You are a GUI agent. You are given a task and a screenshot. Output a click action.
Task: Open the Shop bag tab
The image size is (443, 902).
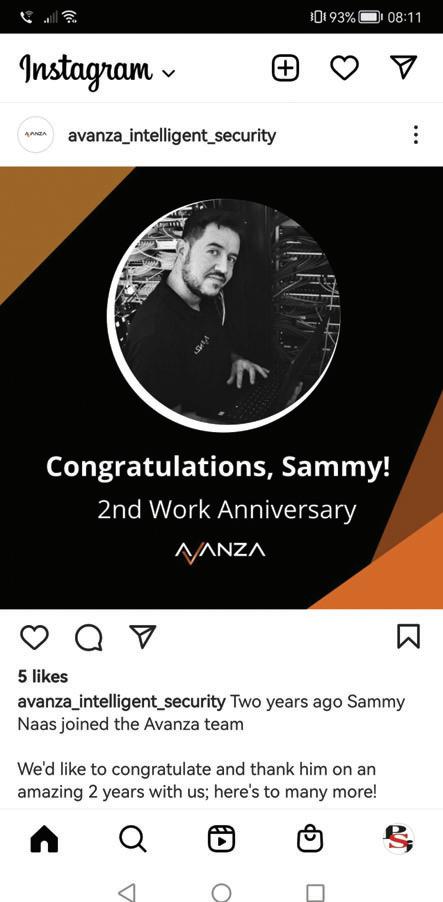[310, 839]
